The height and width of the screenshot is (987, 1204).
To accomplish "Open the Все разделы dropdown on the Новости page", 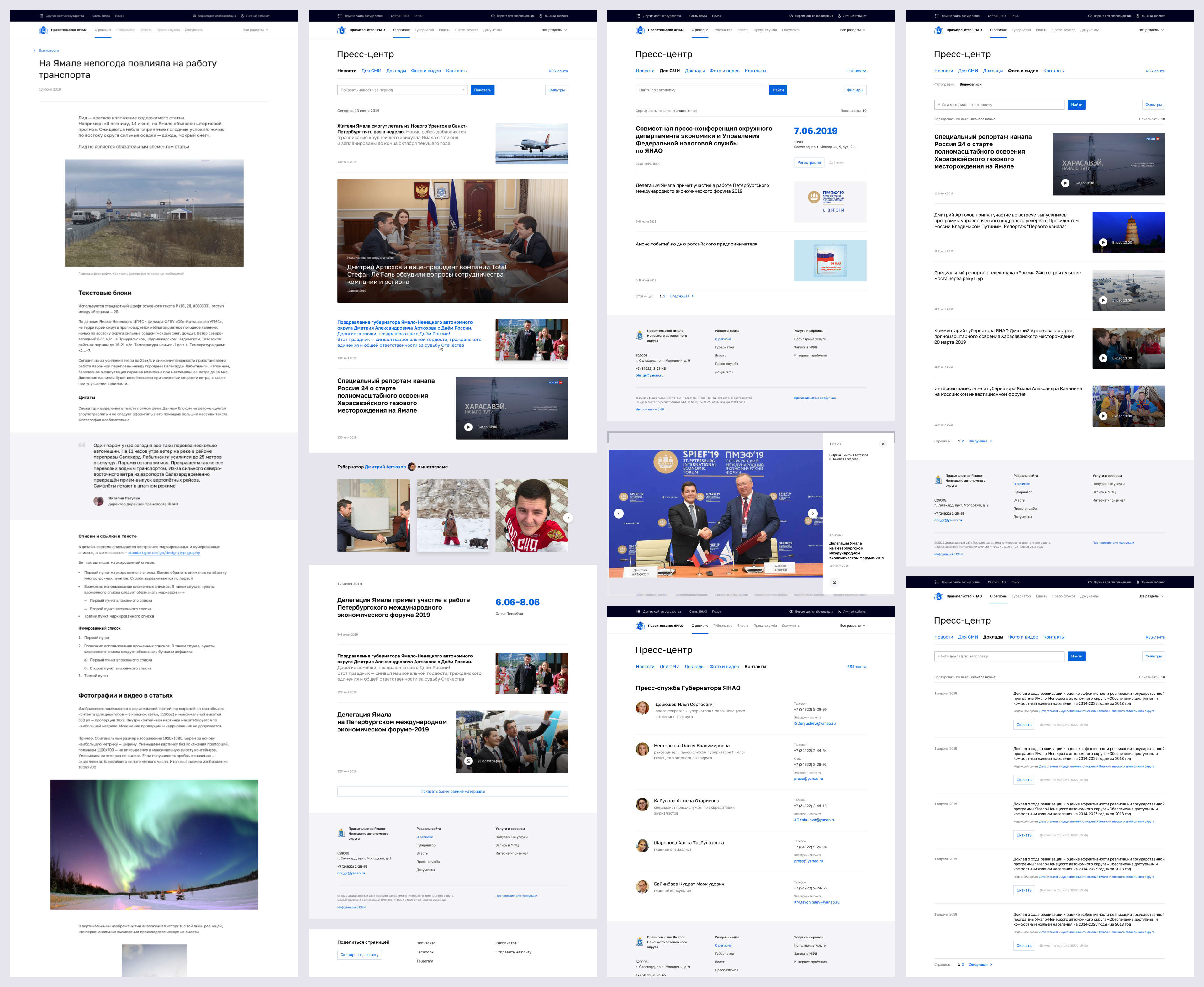I will 554,30.
